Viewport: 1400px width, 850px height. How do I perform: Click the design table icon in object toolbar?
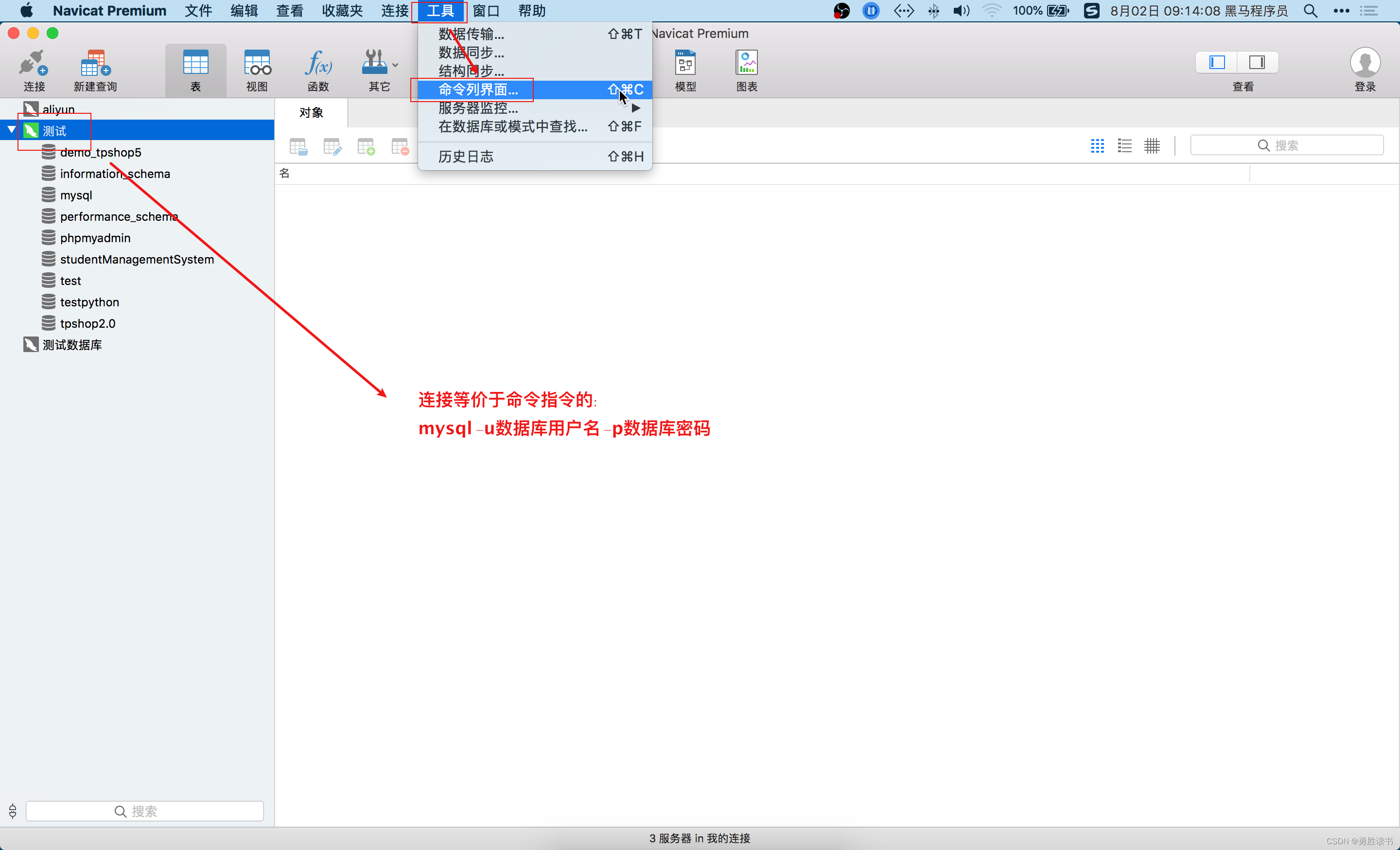[332, 147]
